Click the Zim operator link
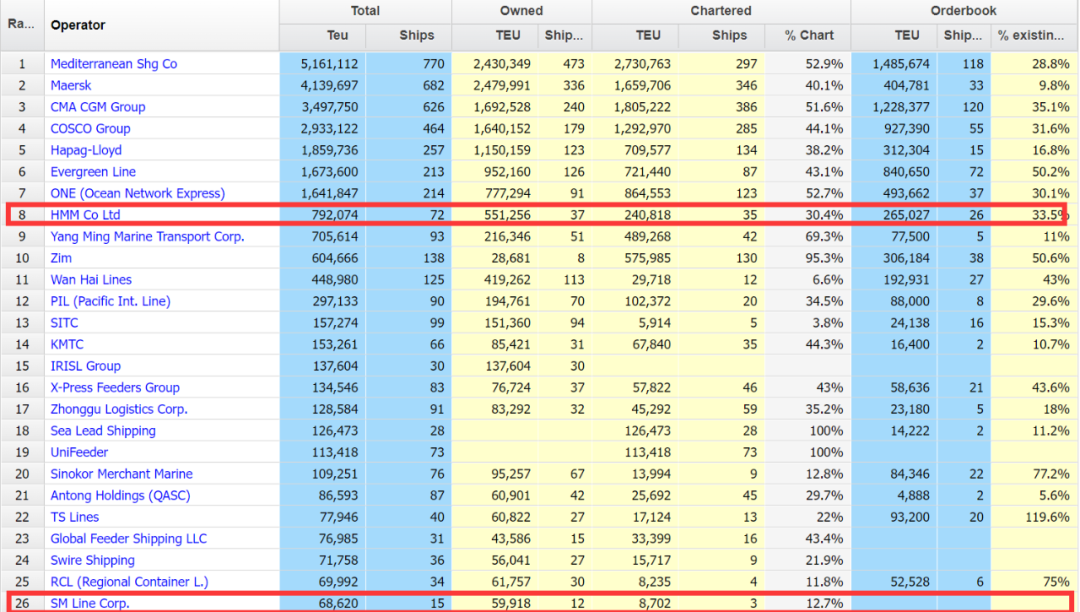This screenshot has width=1080, height=612. pyautogui.click(x=61, y=258)
